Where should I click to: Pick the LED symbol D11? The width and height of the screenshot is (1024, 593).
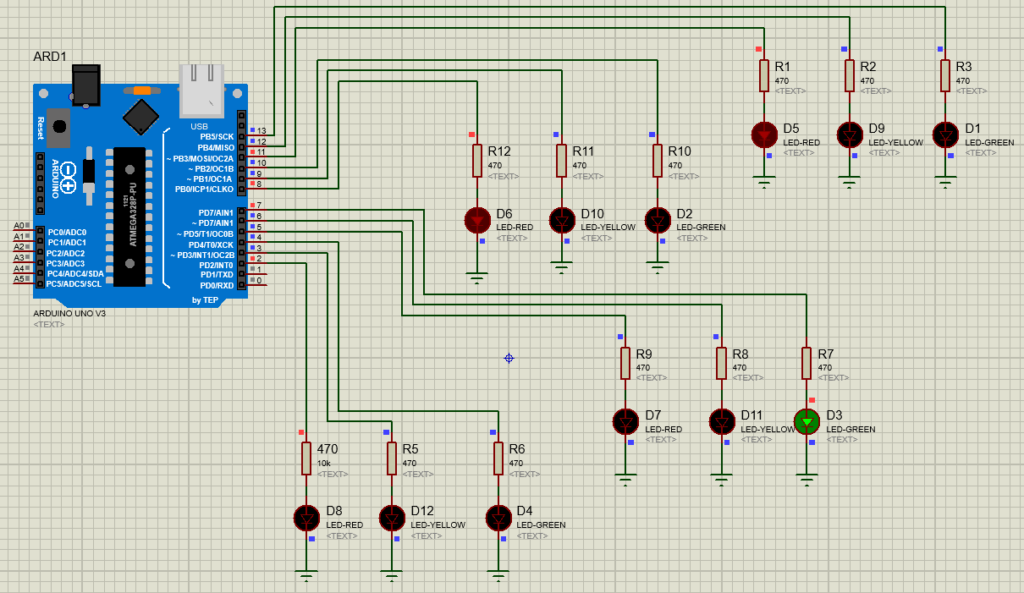click(722, 422)
